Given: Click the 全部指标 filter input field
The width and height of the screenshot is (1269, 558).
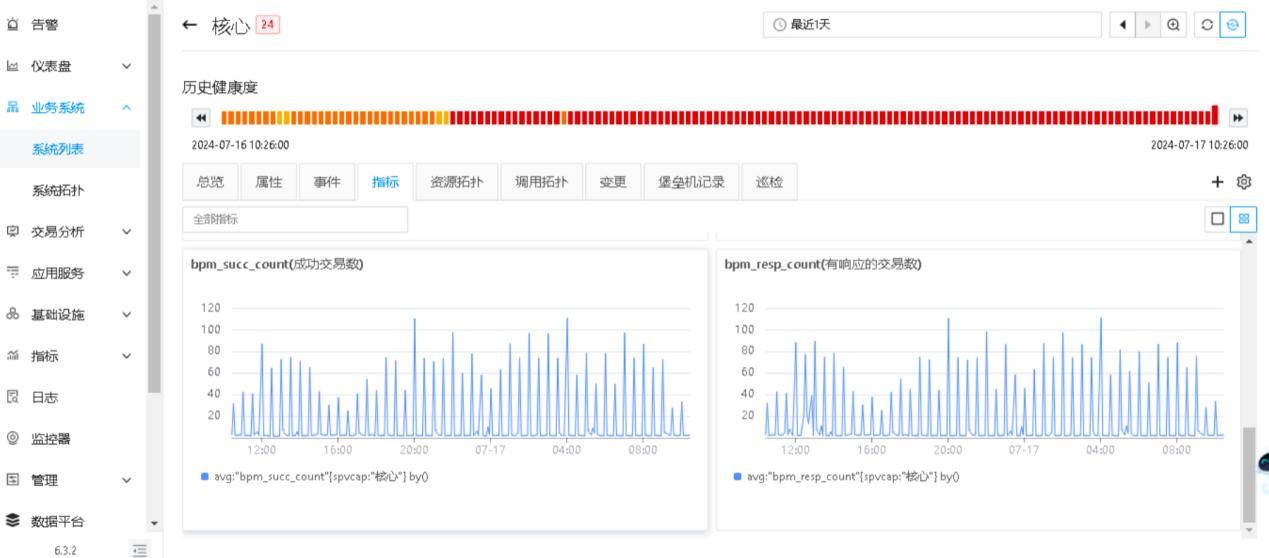Looking at the screenshot, I should (x=295, y=219).
